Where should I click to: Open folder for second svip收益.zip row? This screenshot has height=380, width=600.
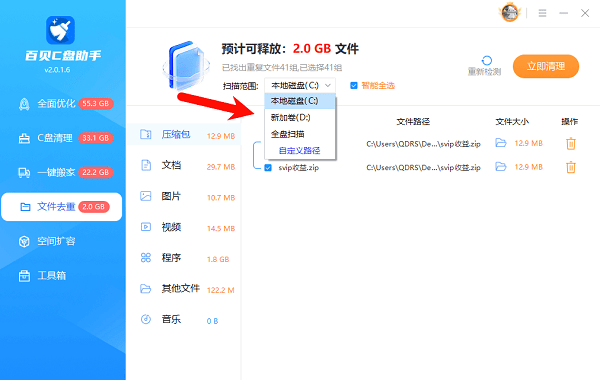coord(501,167)
